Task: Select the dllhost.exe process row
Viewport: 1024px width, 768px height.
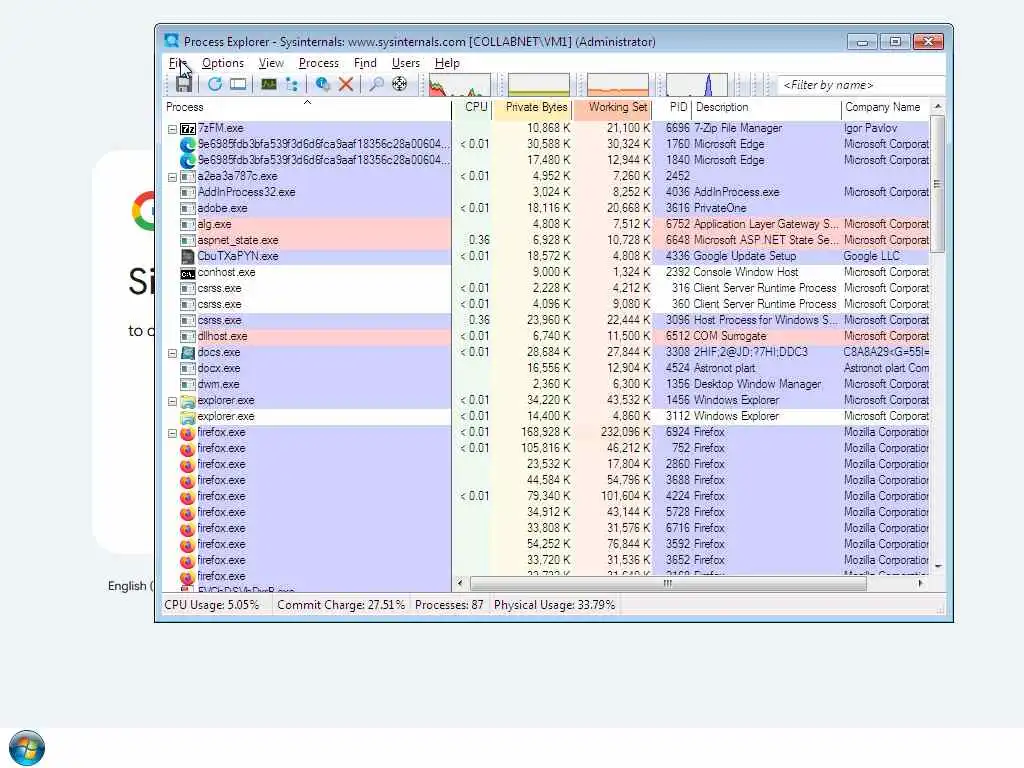Action: click(x=545, y=336)
